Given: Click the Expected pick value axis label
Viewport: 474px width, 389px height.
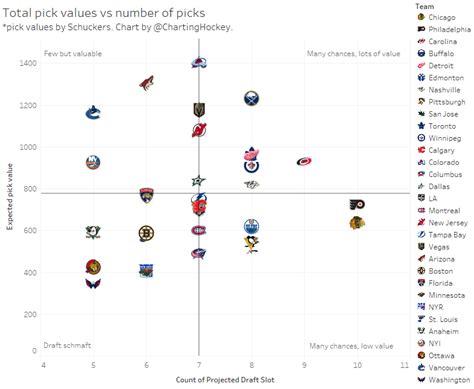Looking at the screenshot, I should click(9, 196).
